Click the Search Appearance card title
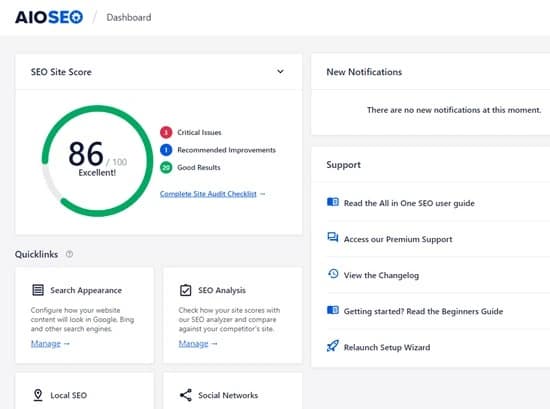Image resolution: width=550 pixels, height=409 pixels. pyautogui.click(x=86, y=290)
